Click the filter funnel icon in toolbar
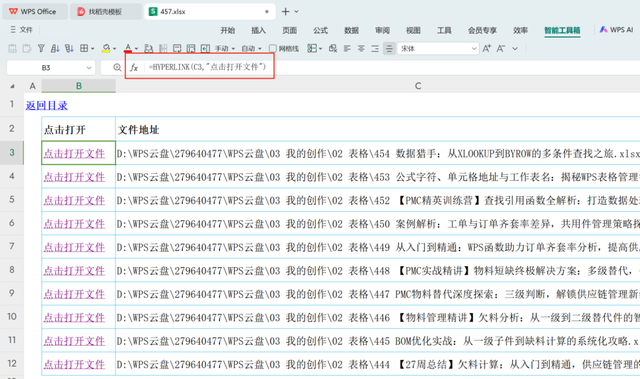Screen dimensions: 640x379 (41, 49)
